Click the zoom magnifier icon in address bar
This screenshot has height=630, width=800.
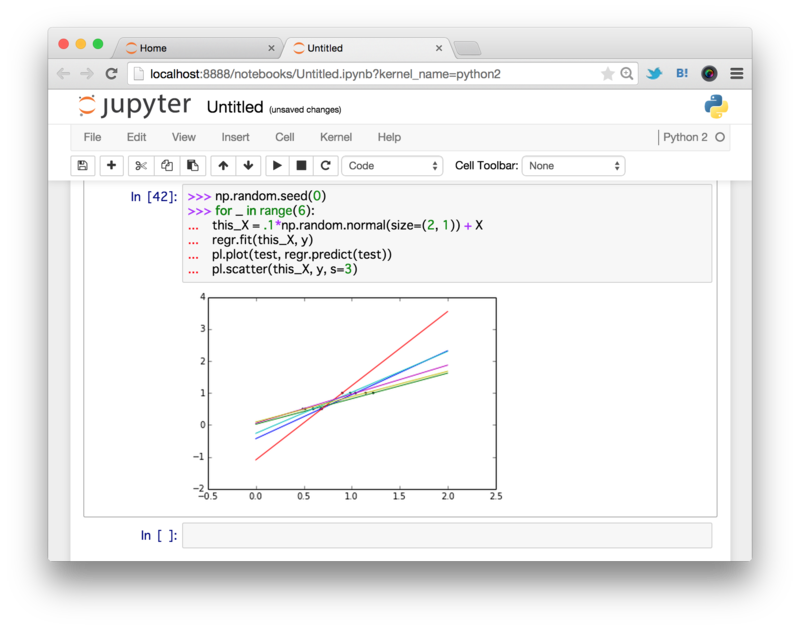click(627, 74)
